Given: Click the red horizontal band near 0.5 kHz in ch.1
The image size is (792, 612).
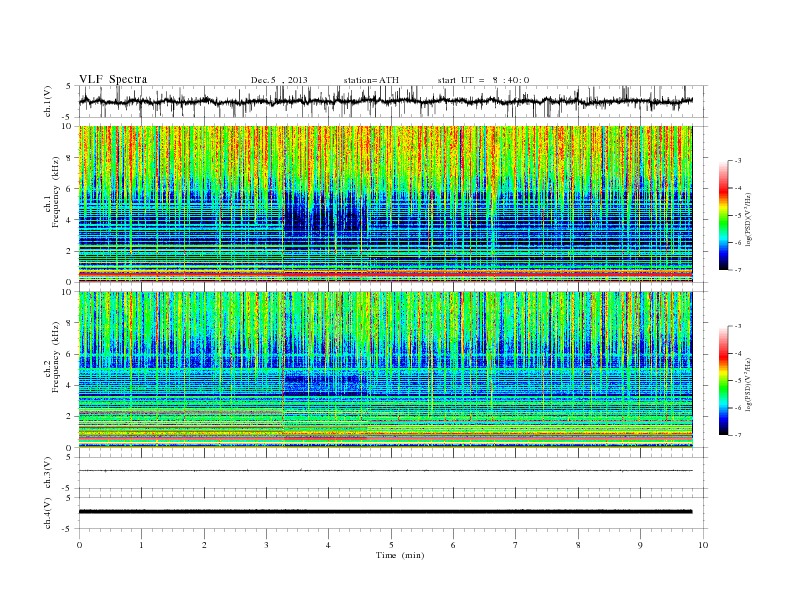Looking at the screenshot, I should point(385,273).
